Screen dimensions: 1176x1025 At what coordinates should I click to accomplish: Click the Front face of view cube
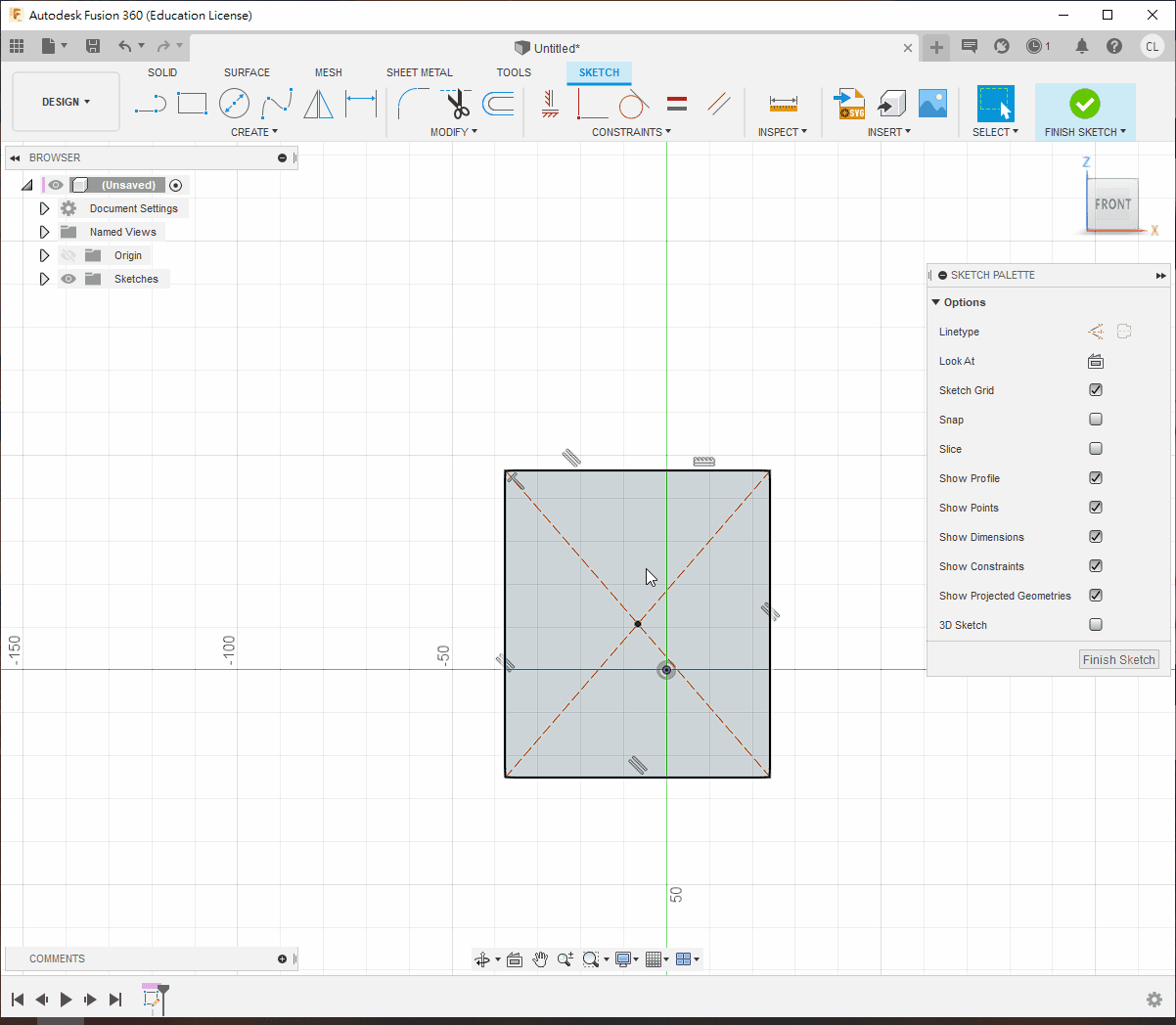point(1112,204)
